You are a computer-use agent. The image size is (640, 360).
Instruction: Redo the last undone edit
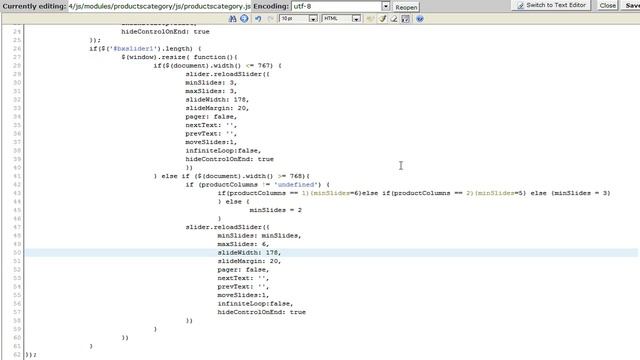point(270,19)
